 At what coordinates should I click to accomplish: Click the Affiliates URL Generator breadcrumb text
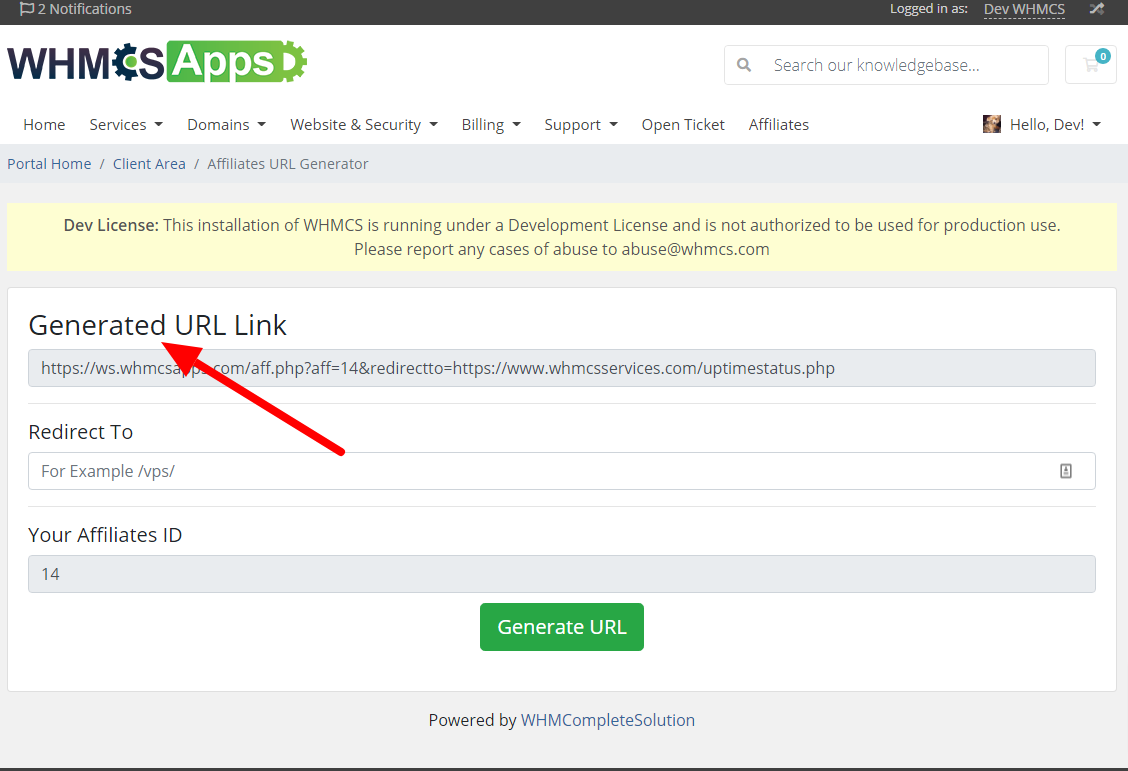pyautogui.click(x=288, y=164)
